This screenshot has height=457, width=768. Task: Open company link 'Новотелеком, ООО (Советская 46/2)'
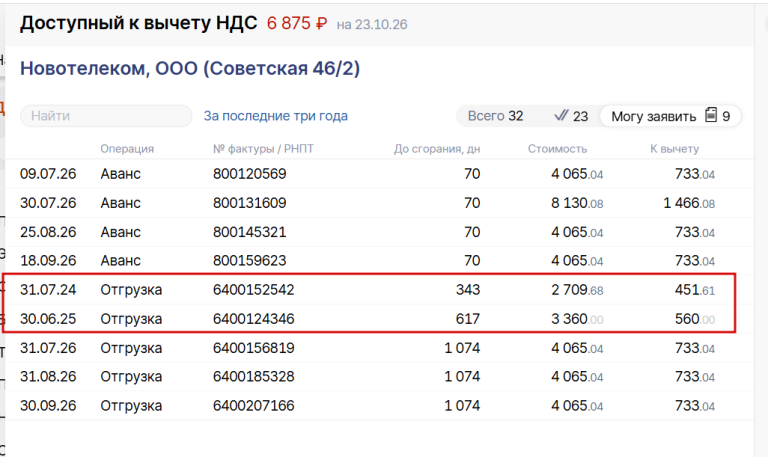190,69
